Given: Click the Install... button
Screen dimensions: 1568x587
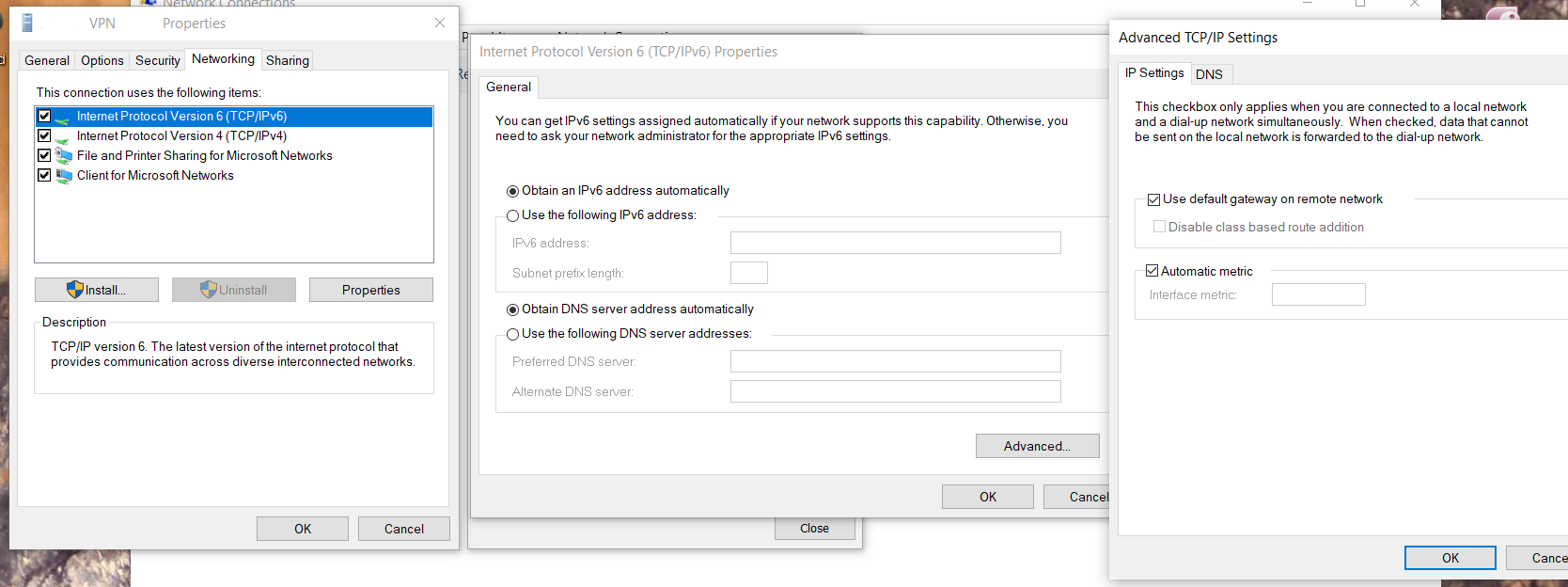Looking at the screenshot, I should 97,290.
